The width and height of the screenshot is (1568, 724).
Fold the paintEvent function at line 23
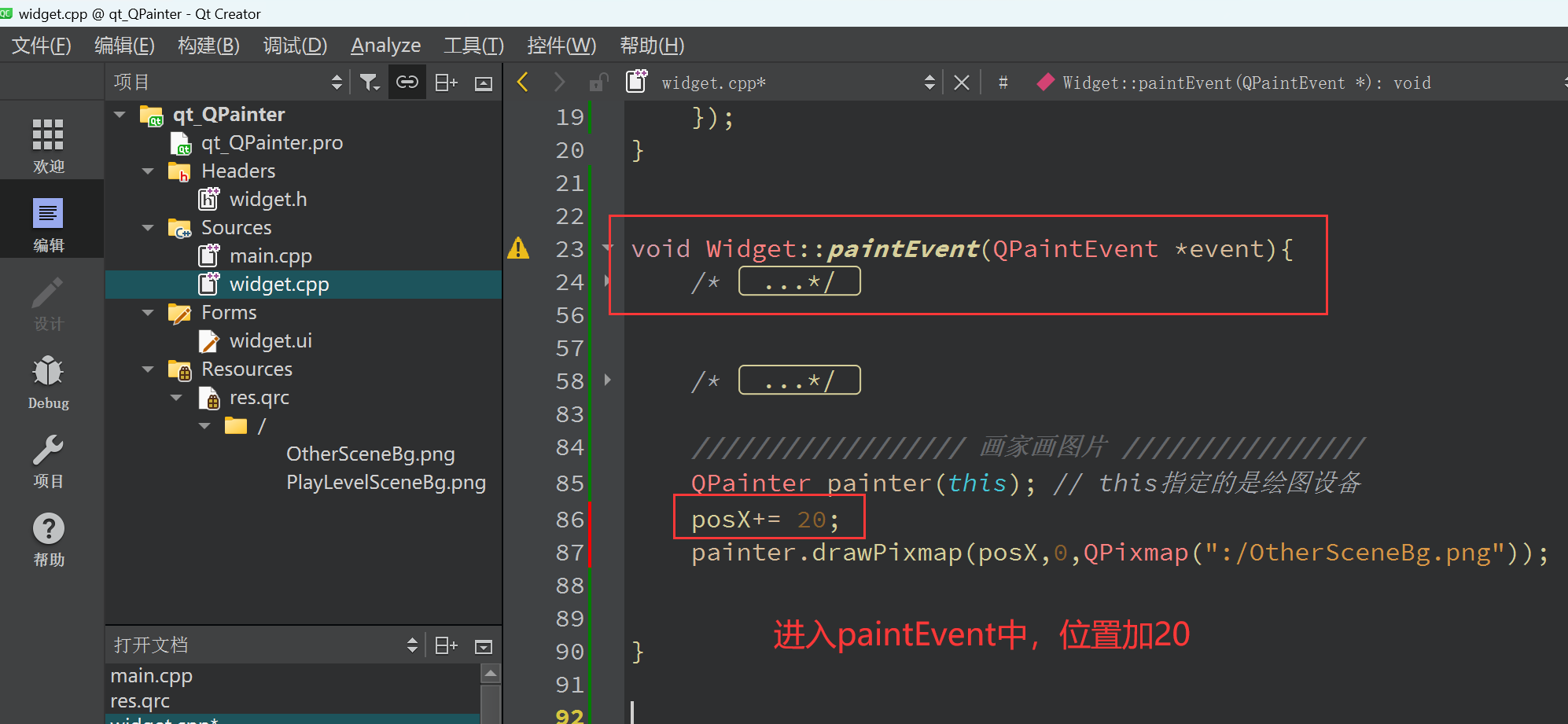(607, 248)
